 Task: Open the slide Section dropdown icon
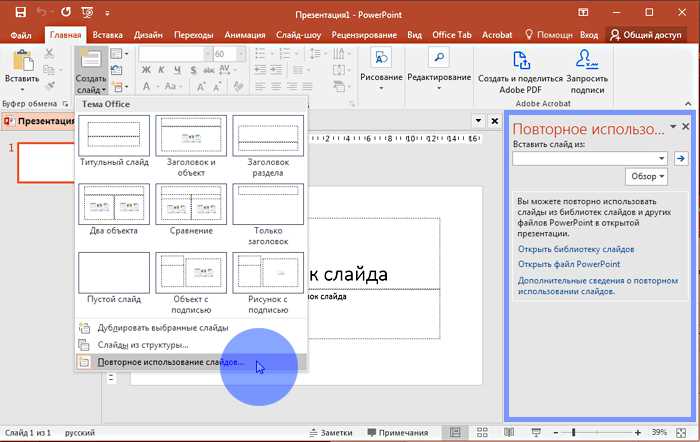coord(120,86)
